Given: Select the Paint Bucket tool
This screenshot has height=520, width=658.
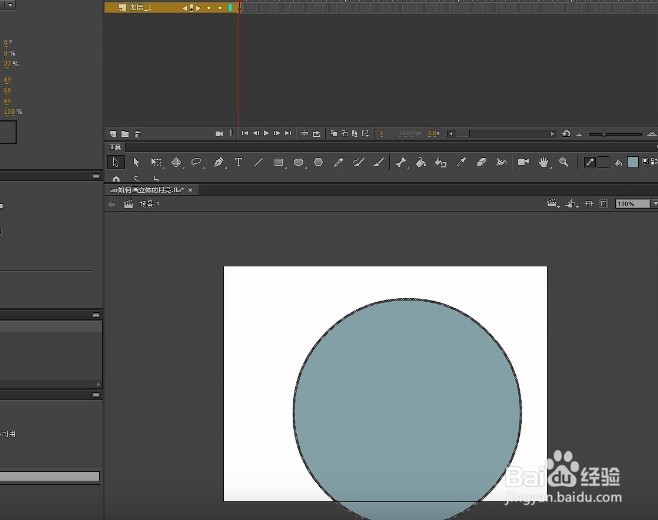Looking at the screenshot, I should pos(420,162).
